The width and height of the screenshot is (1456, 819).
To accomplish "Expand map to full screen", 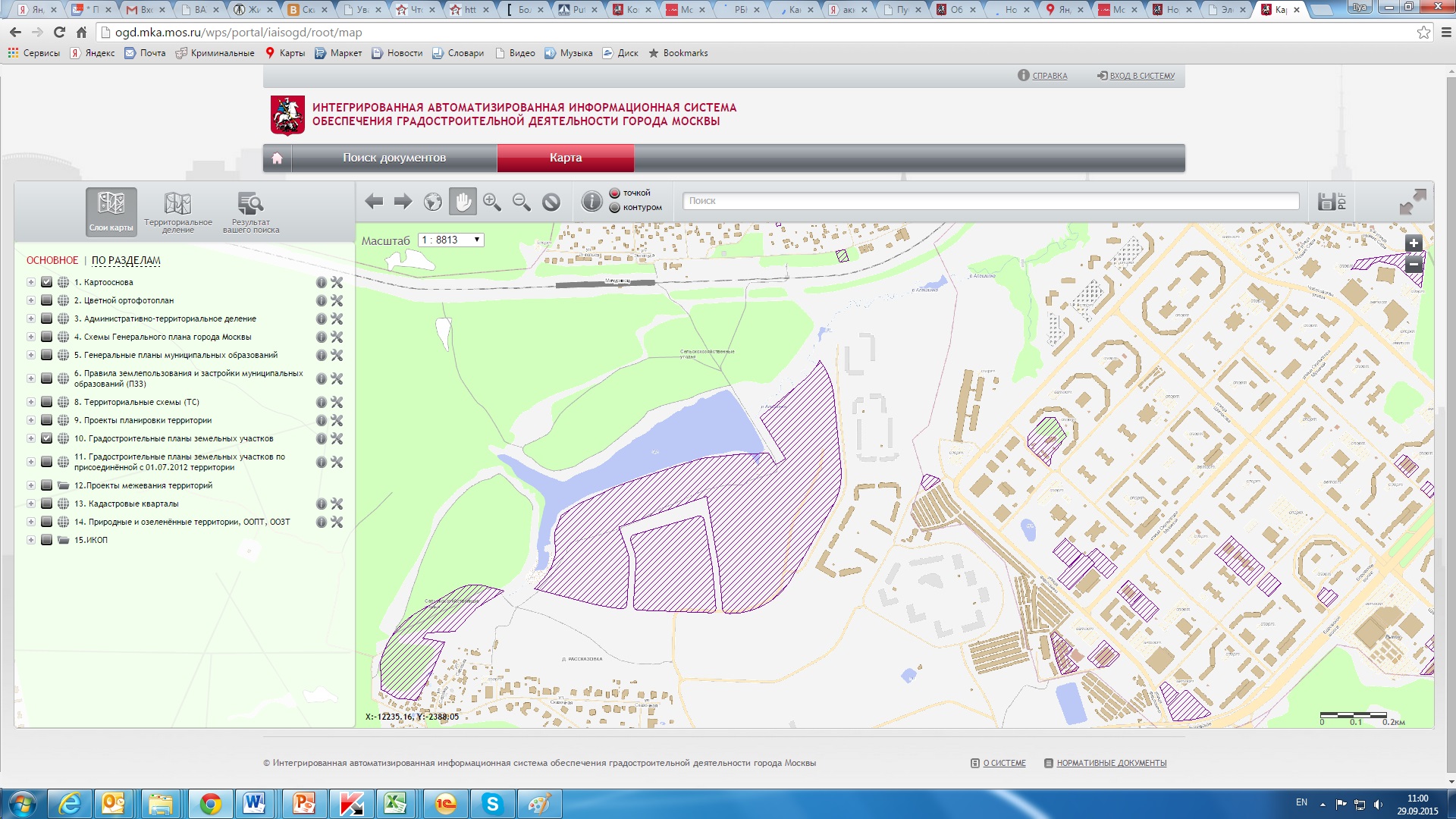I will [1413, 202].
